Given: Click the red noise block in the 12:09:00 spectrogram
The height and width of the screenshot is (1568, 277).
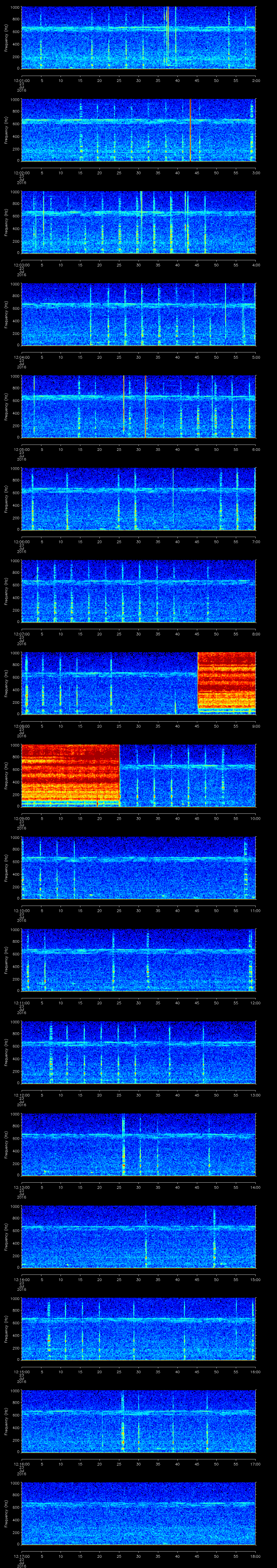Looking at the screenshot, I should point(71,775).
